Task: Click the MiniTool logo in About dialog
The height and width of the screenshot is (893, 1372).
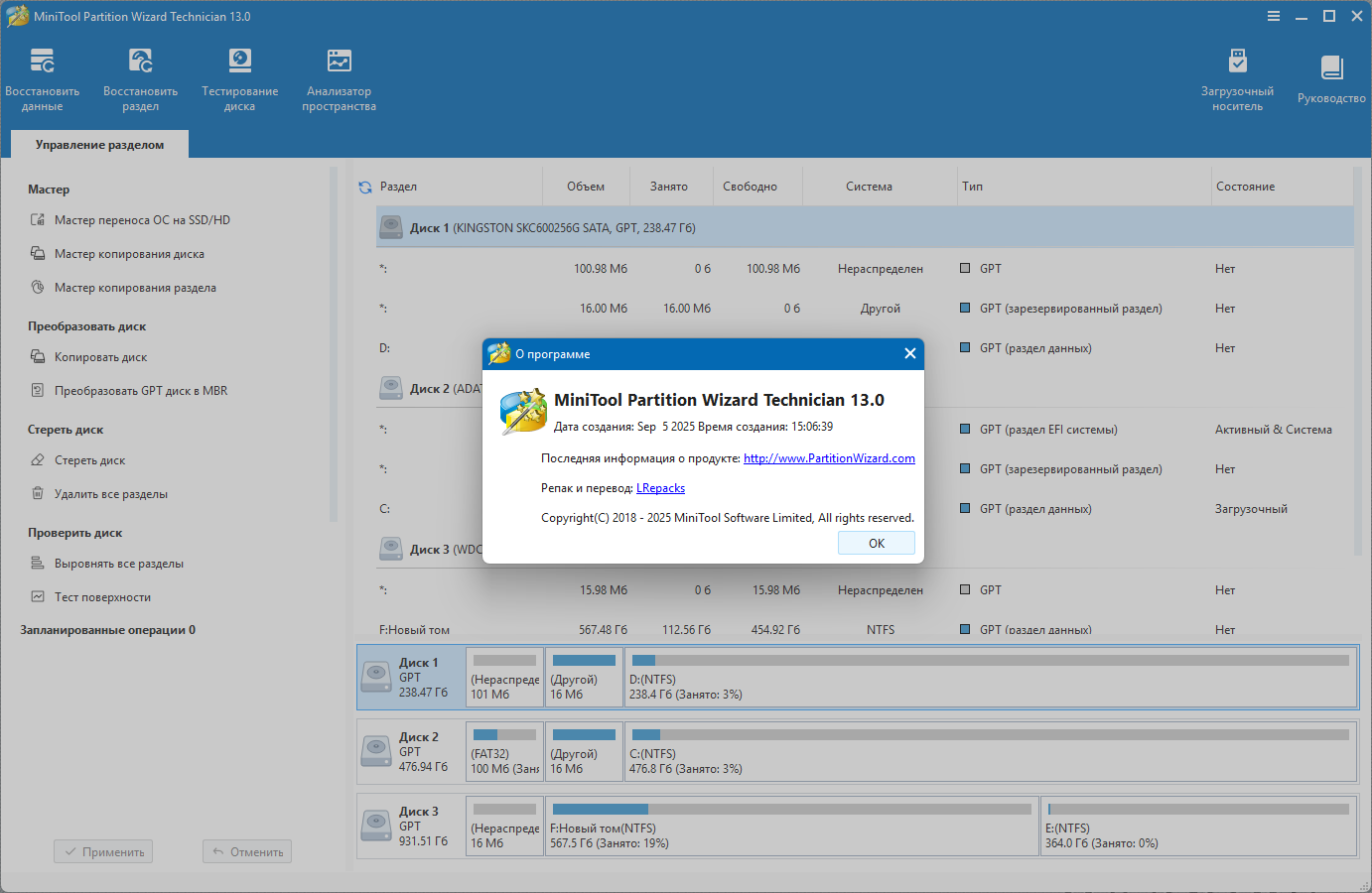Action: point(523,411)
